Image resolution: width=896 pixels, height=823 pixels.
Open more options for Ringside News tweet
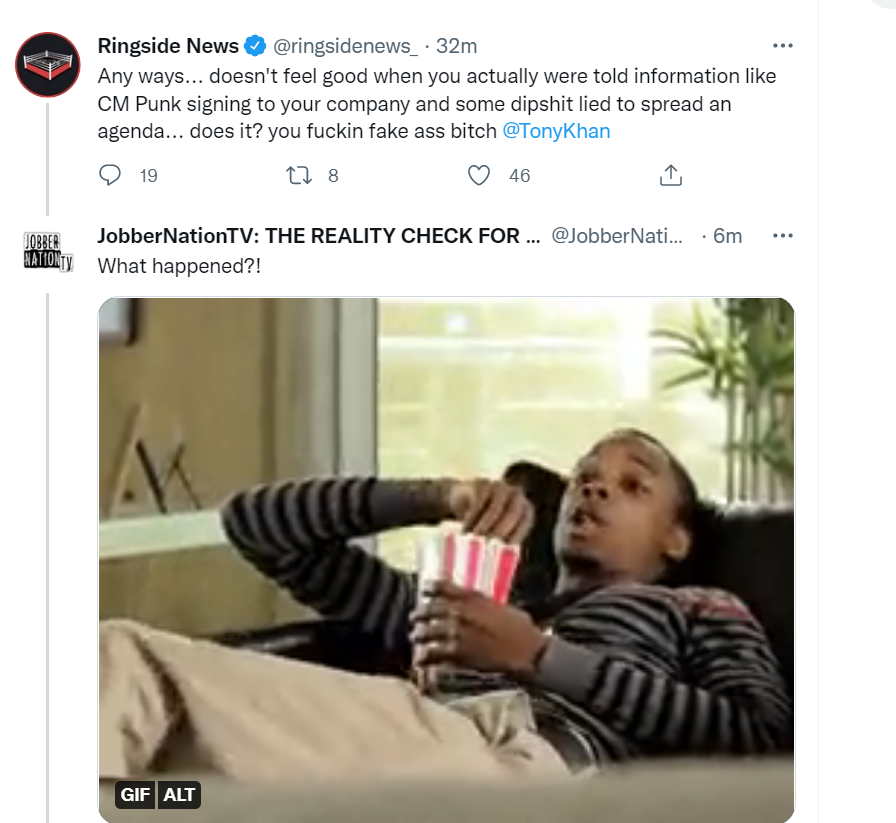click(782, 46)
